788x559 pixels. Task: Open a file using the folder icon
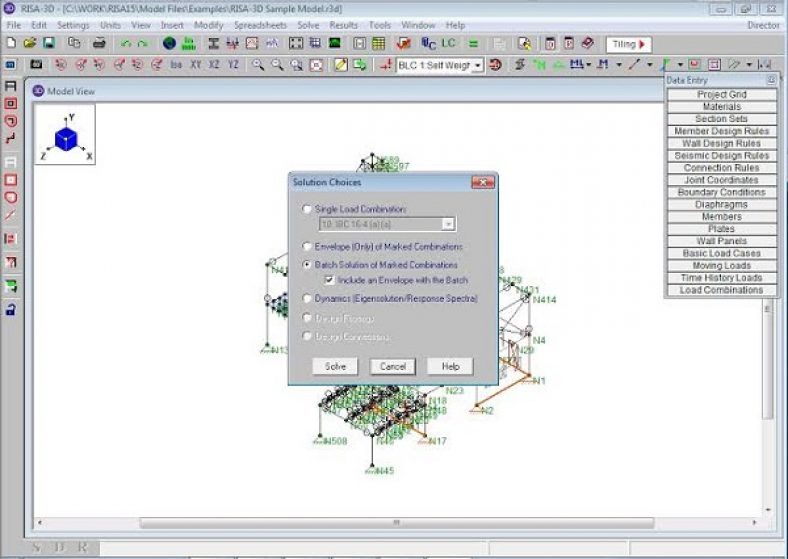point(30,44)
